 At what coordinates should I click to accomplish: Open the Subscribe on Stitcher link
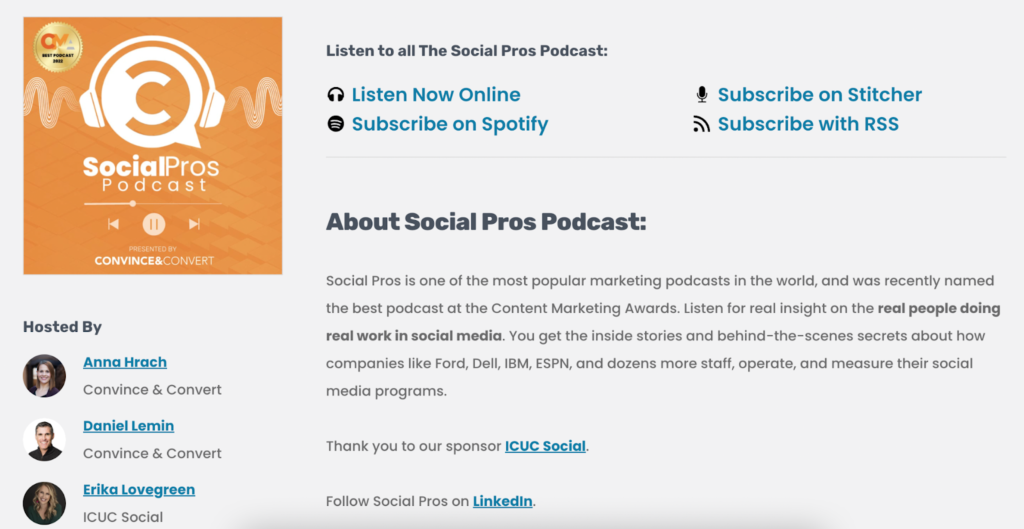(820, 95)
